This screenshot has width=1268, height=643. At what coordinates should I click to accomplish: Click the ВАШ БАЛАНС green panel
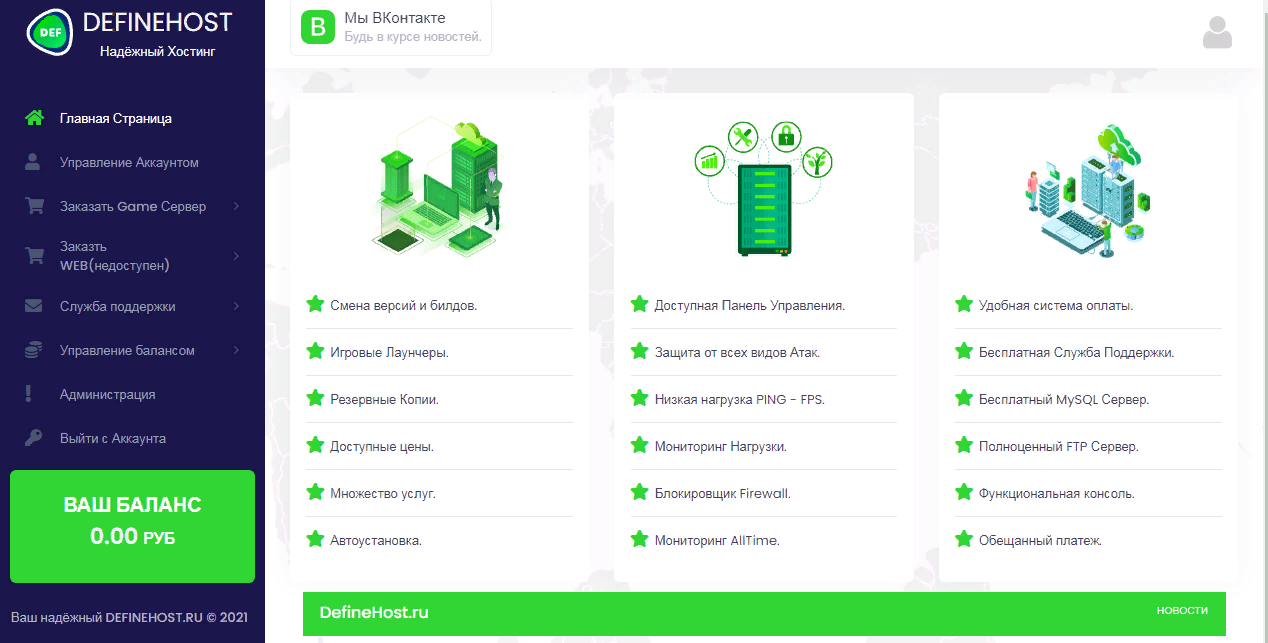pyautogui.click(x=132, y=527)
